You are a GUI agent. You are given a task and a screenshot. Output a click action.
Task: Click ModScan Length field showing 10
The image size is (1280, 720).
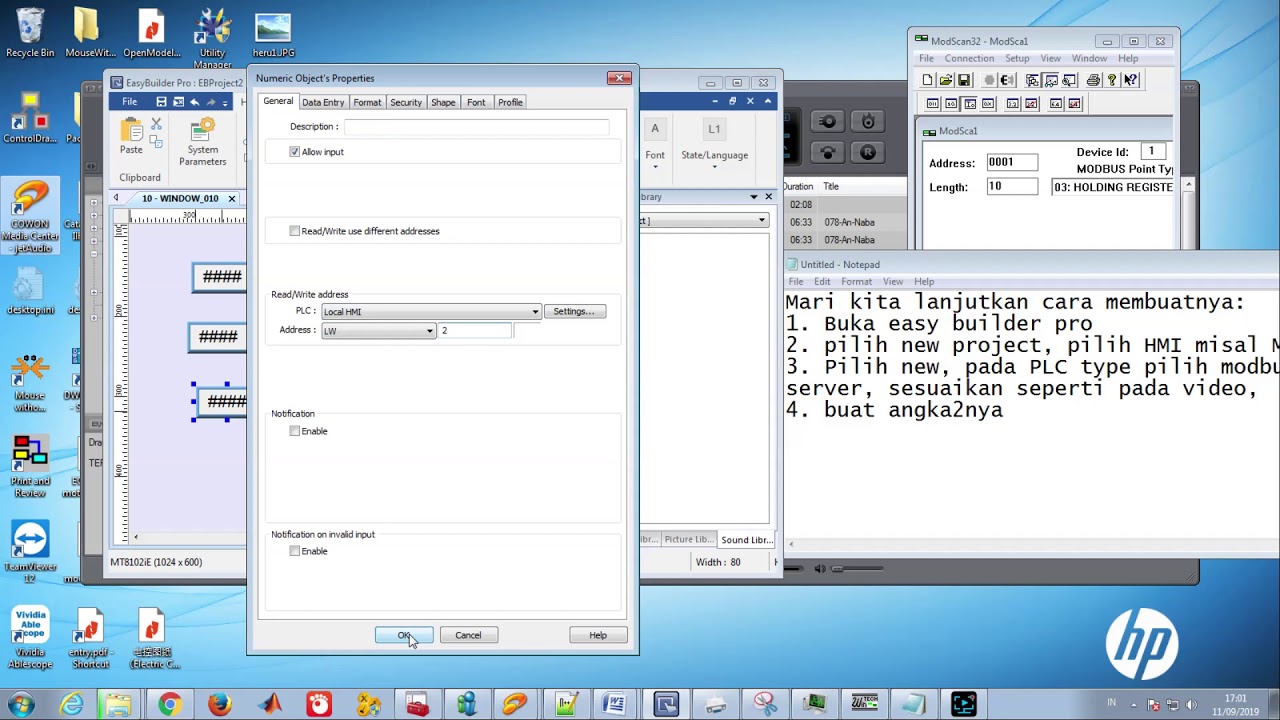click(x=1012, y=187)
